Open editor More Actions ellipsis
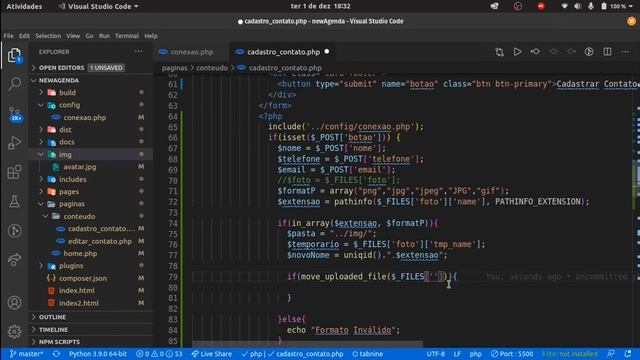Image resolution: width=640 pixels, height=360 pixels. click(x=625, y=52)
